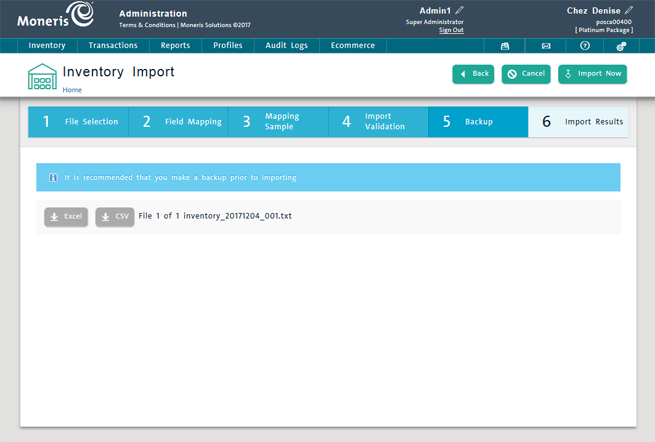Click the pencil icon beside Chez Denise
The image size is (655, 442).
point(629,10)
